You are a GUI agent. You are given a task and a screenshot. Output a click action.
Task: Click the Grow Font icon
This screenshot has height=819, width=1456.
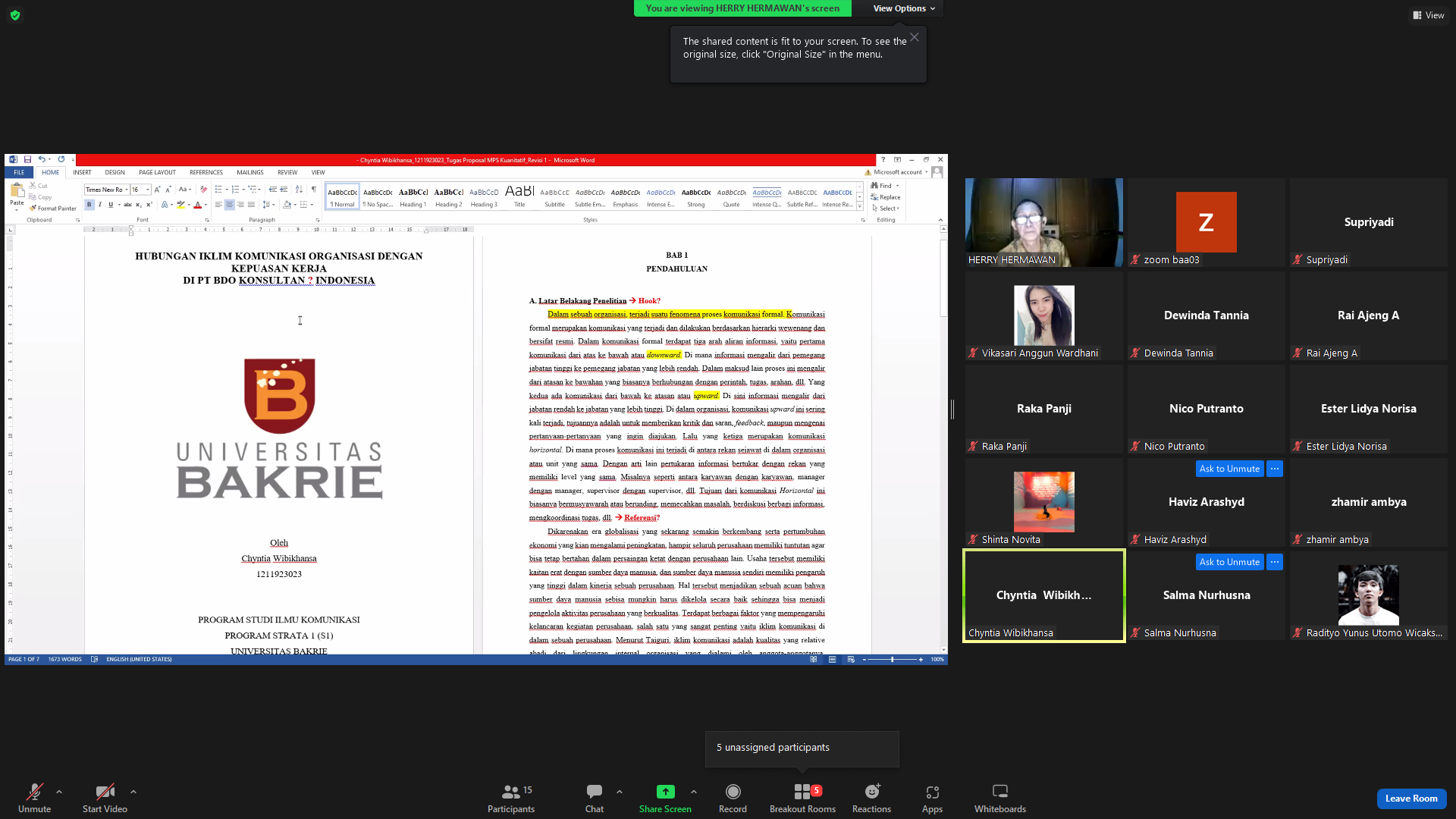click(x=158, y=190)
